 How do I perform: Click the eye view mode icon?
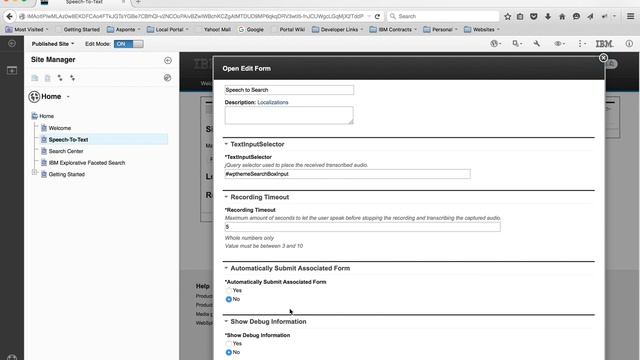(x=558, y=44)
